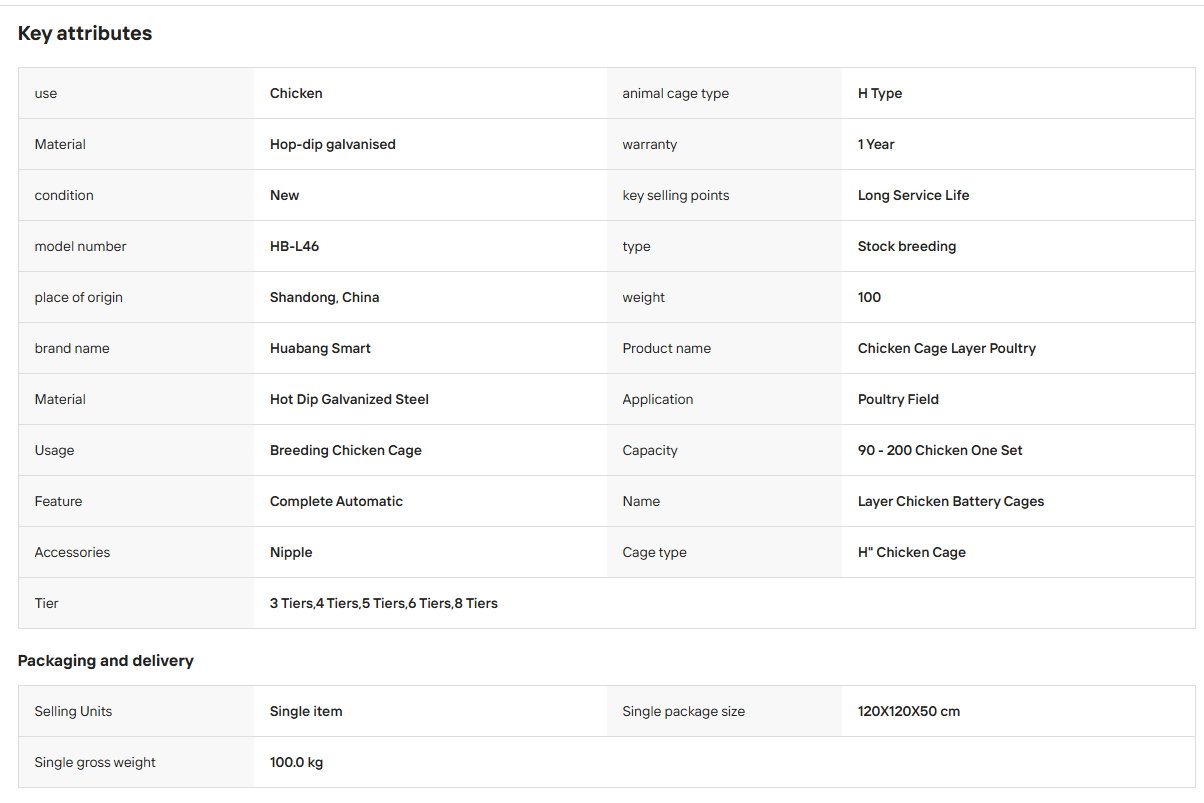Click Breeding Chicken Cage usage value
Viewport: 1204px width, 803px height.
pos(346,450)
